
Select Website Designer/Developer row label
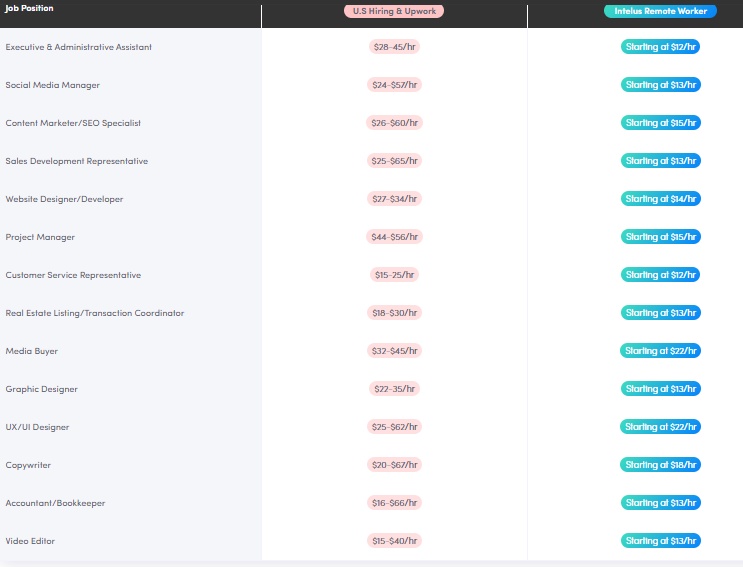coord(64,199)
